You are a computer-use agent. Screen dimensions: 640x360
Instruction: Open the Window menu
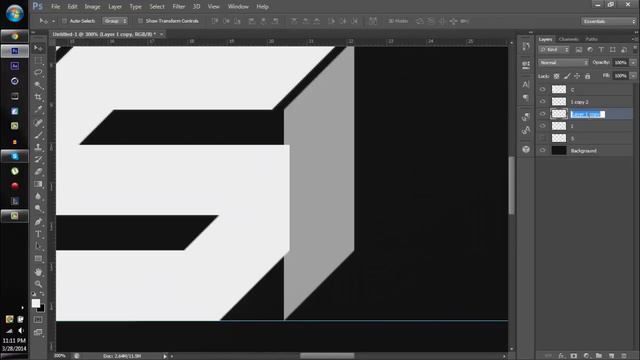pyautogui.click(x=238, y=7)
